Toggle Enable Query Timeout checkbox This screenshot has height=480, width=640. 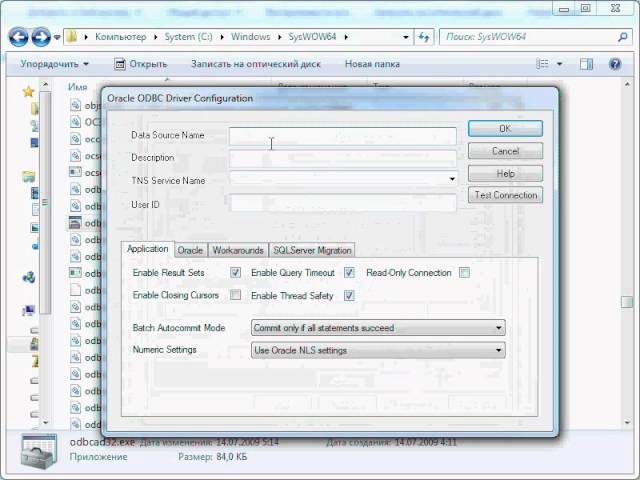pos(349,272)
